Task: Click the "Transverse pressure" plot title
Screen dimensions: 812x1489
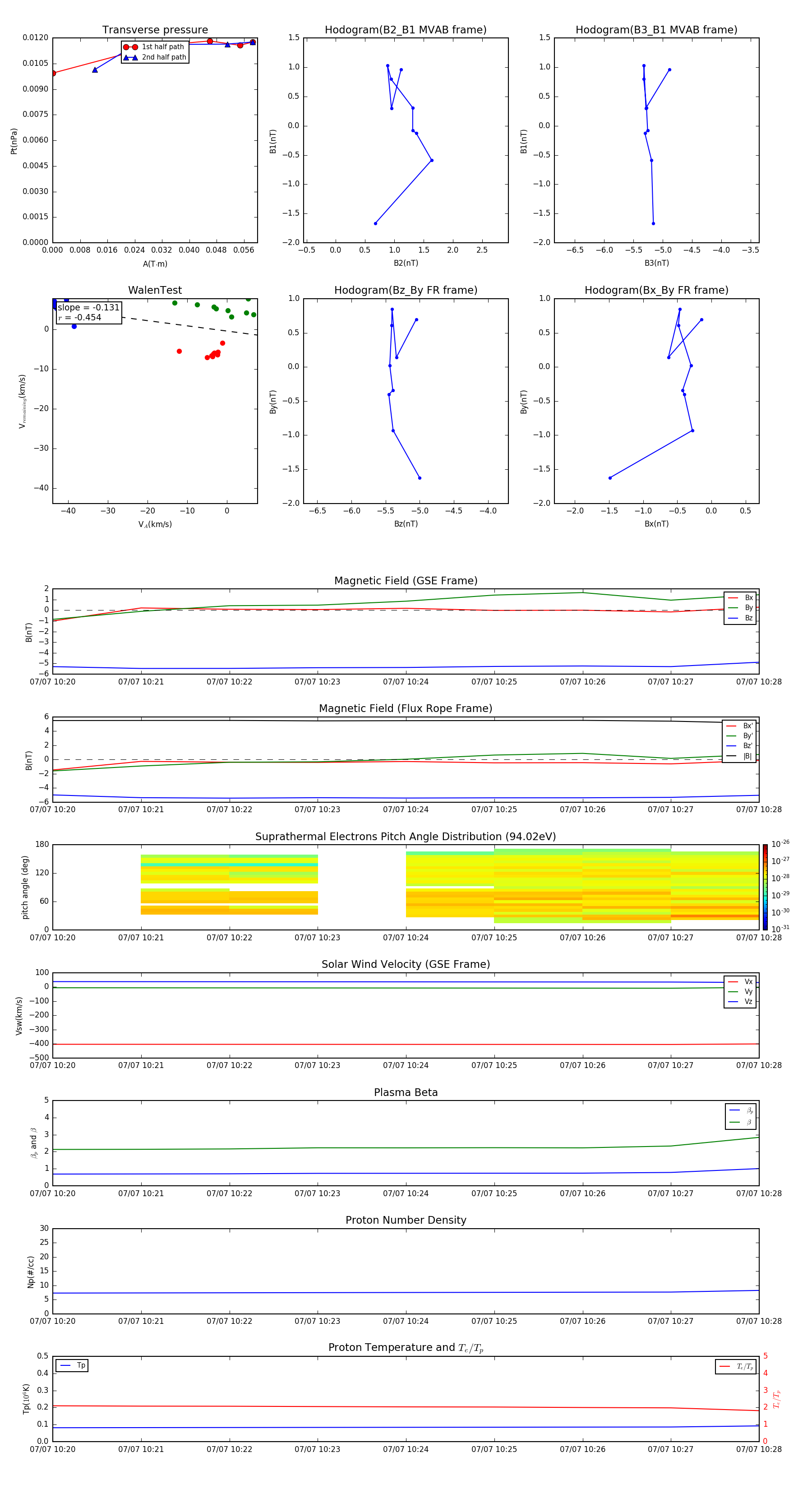Action: tap(155, 30)
